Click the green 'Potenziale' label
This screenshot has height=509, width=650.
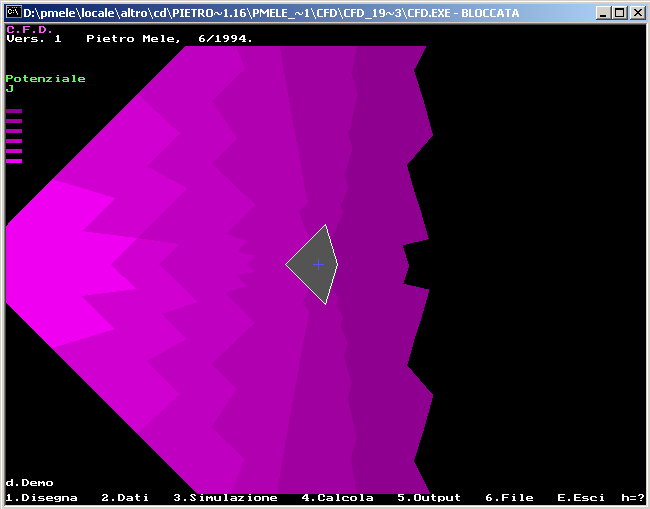pos(46,79)
